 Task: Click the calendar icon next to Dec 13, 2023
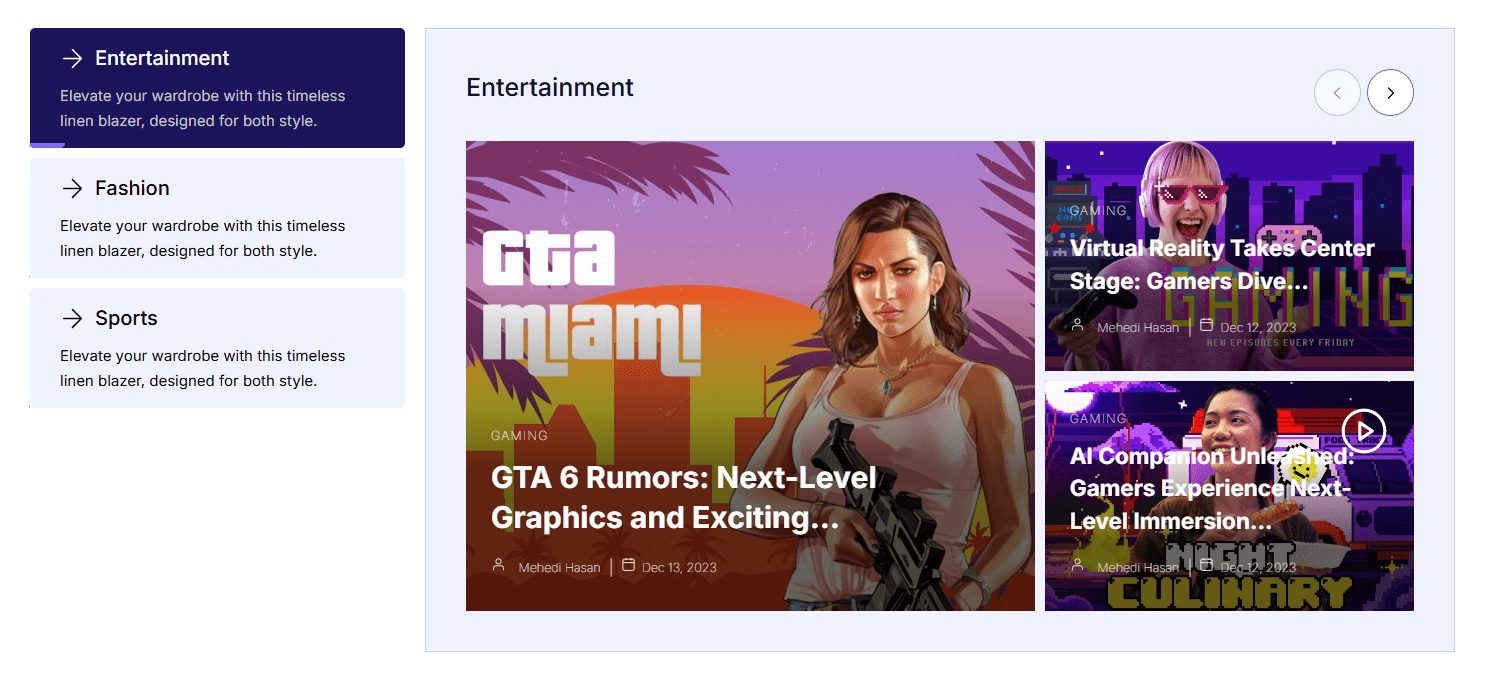[629, 566]
